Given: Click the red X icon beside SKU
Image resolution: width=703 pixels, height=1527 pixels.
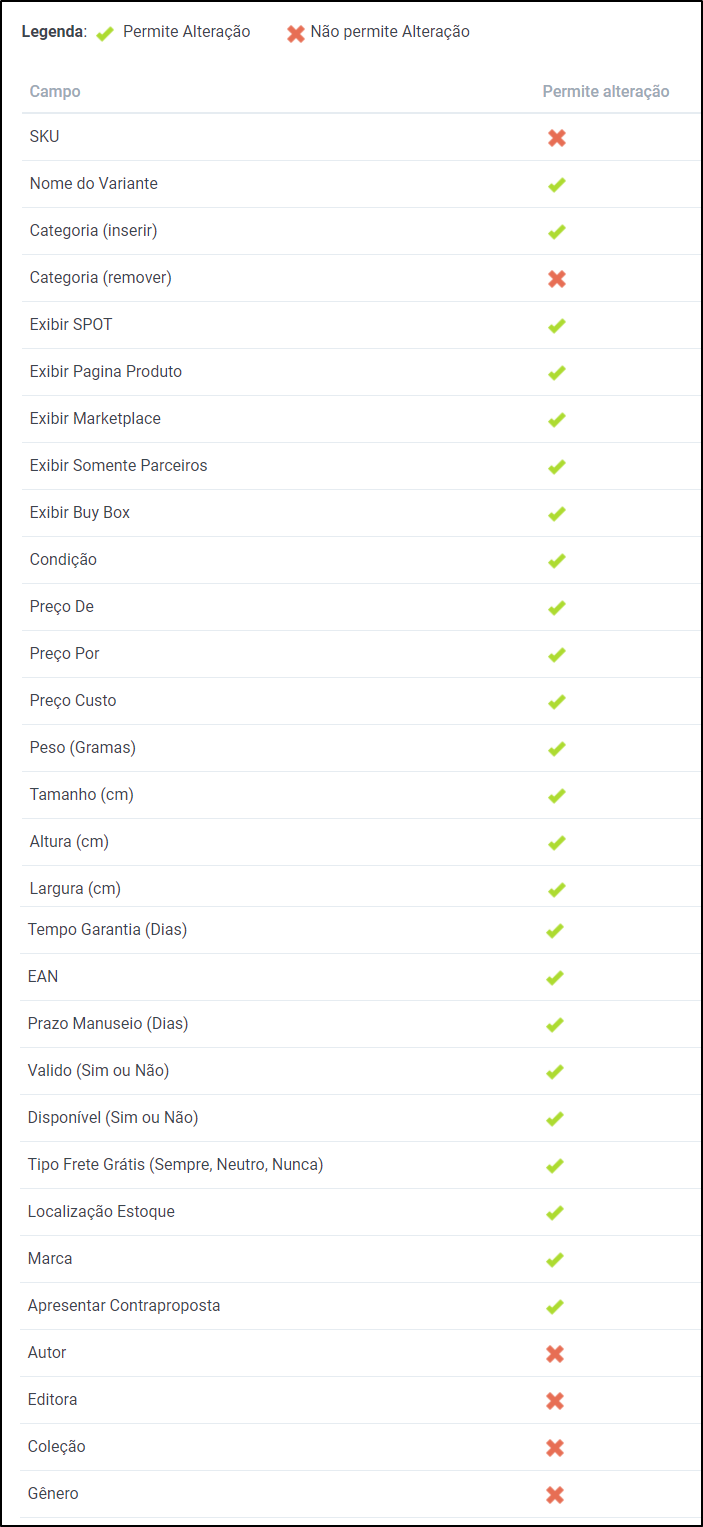Looking at the screenshot, I should 557,138.
